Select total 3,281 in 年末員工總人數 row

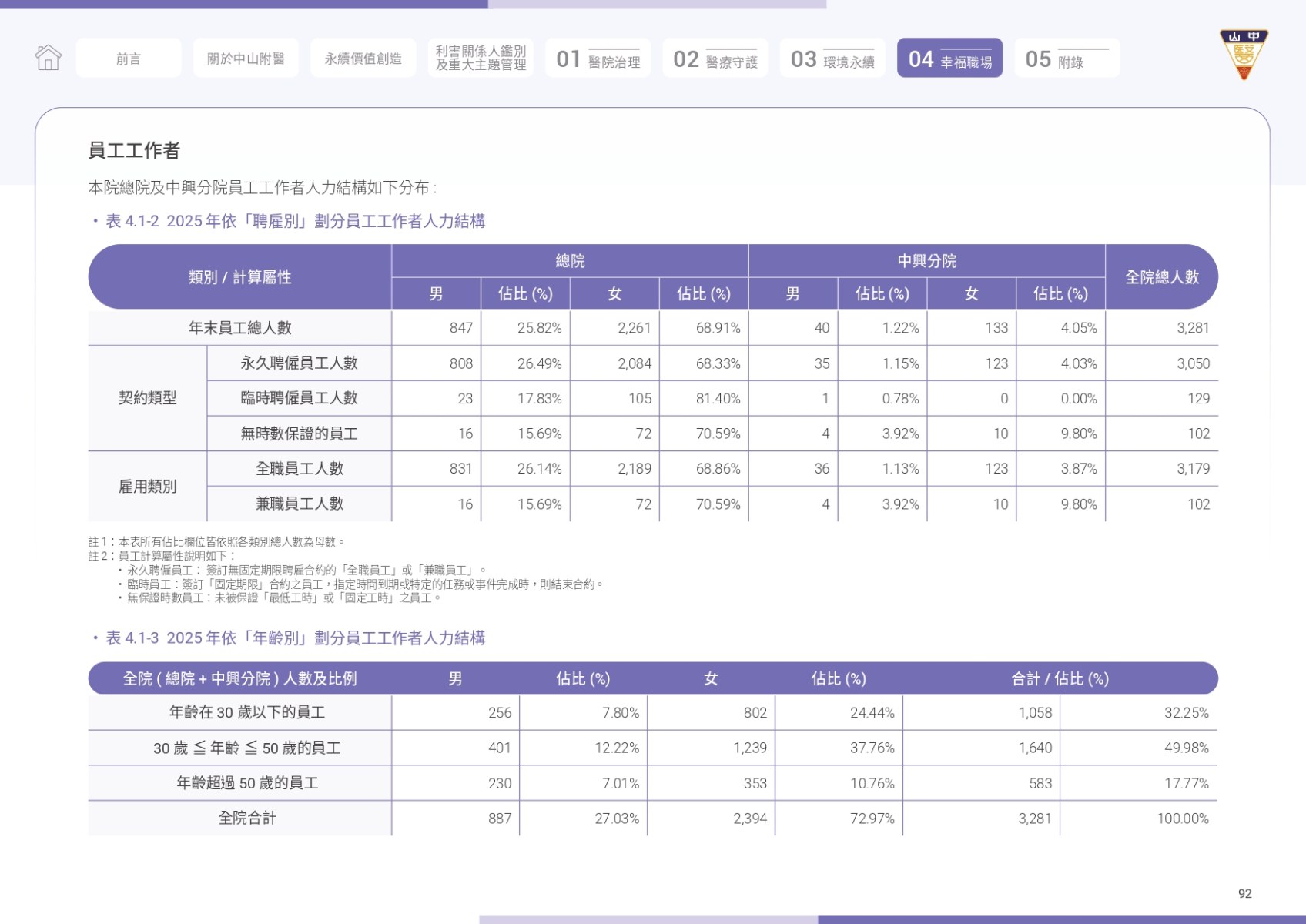[1193, 328]
